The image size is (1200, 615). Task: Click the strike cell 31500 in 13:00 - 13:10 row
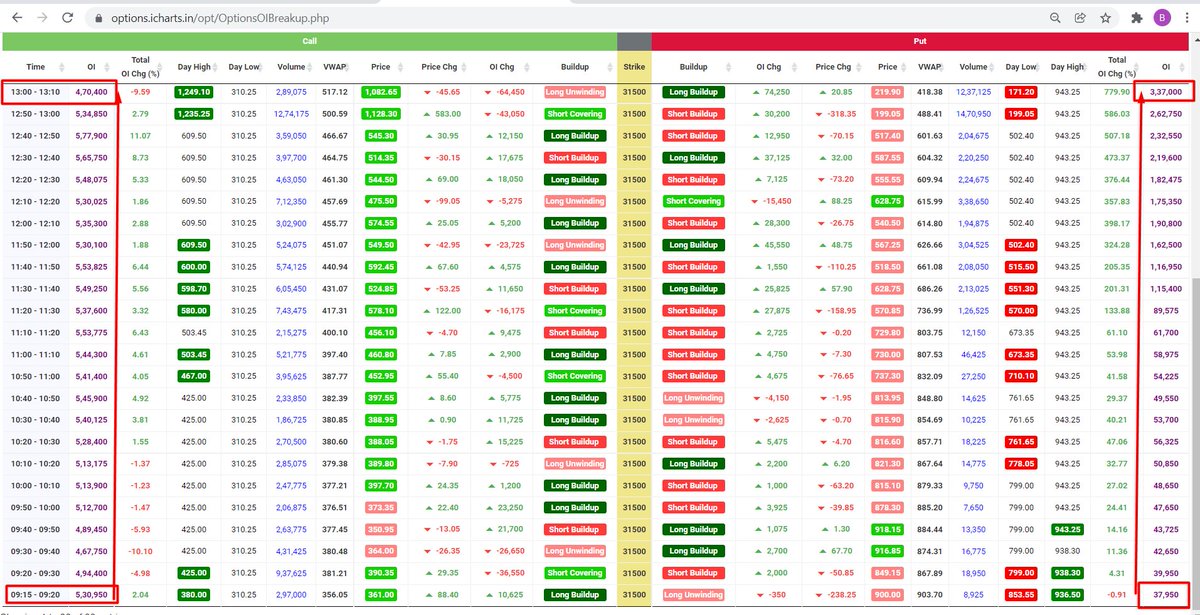(x=634, y=92)
